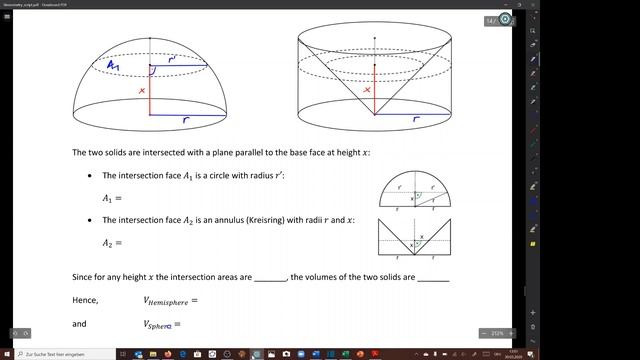Zoom out with the minus button
Screen dimensions: 640x360
pos(484,333)
